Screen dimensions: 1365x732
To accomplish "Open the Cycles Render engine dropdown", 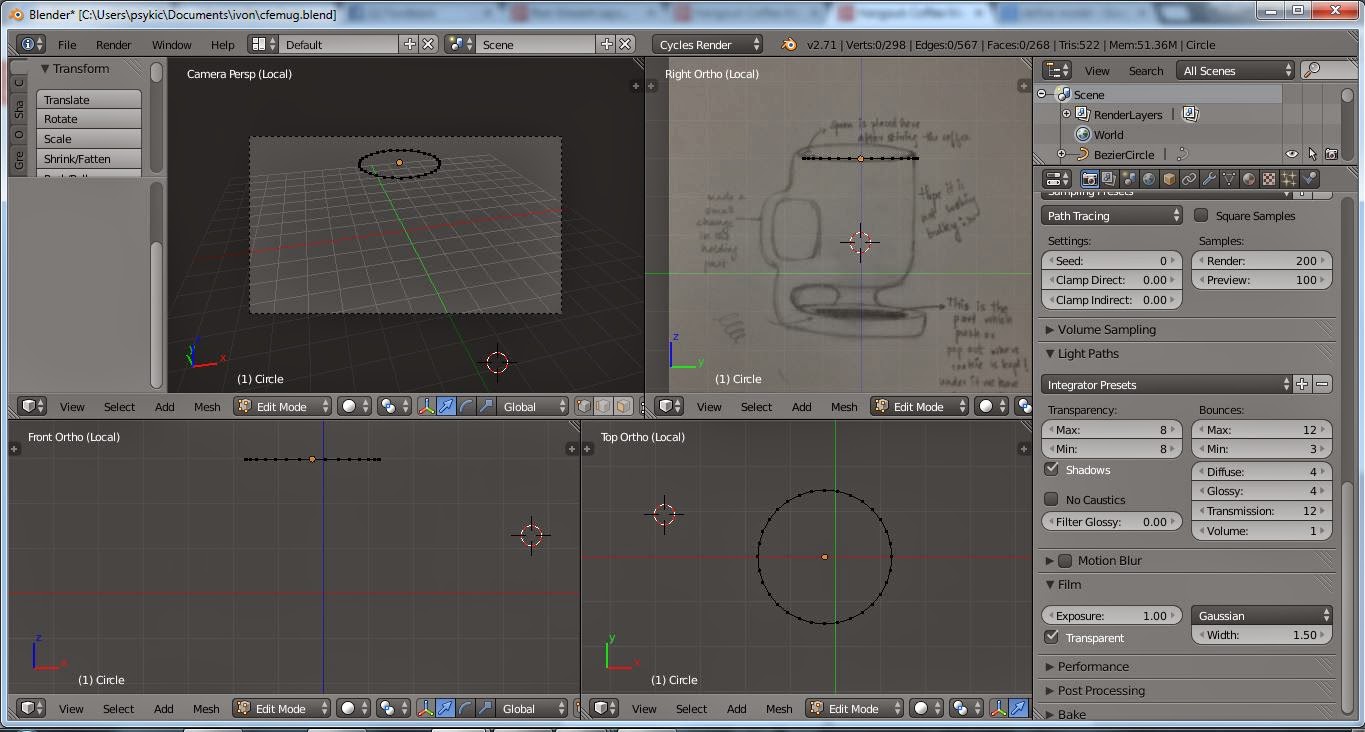I will [708, 44].
